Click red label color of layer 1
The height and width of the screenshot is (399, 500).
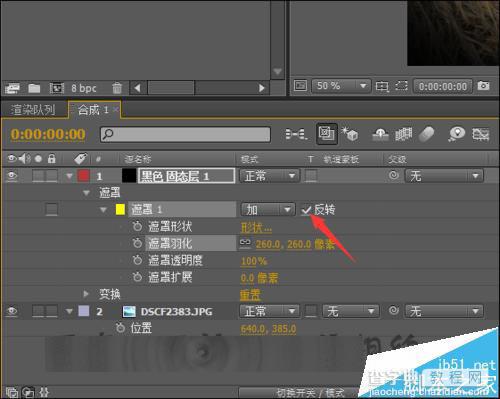click(83, 175)
